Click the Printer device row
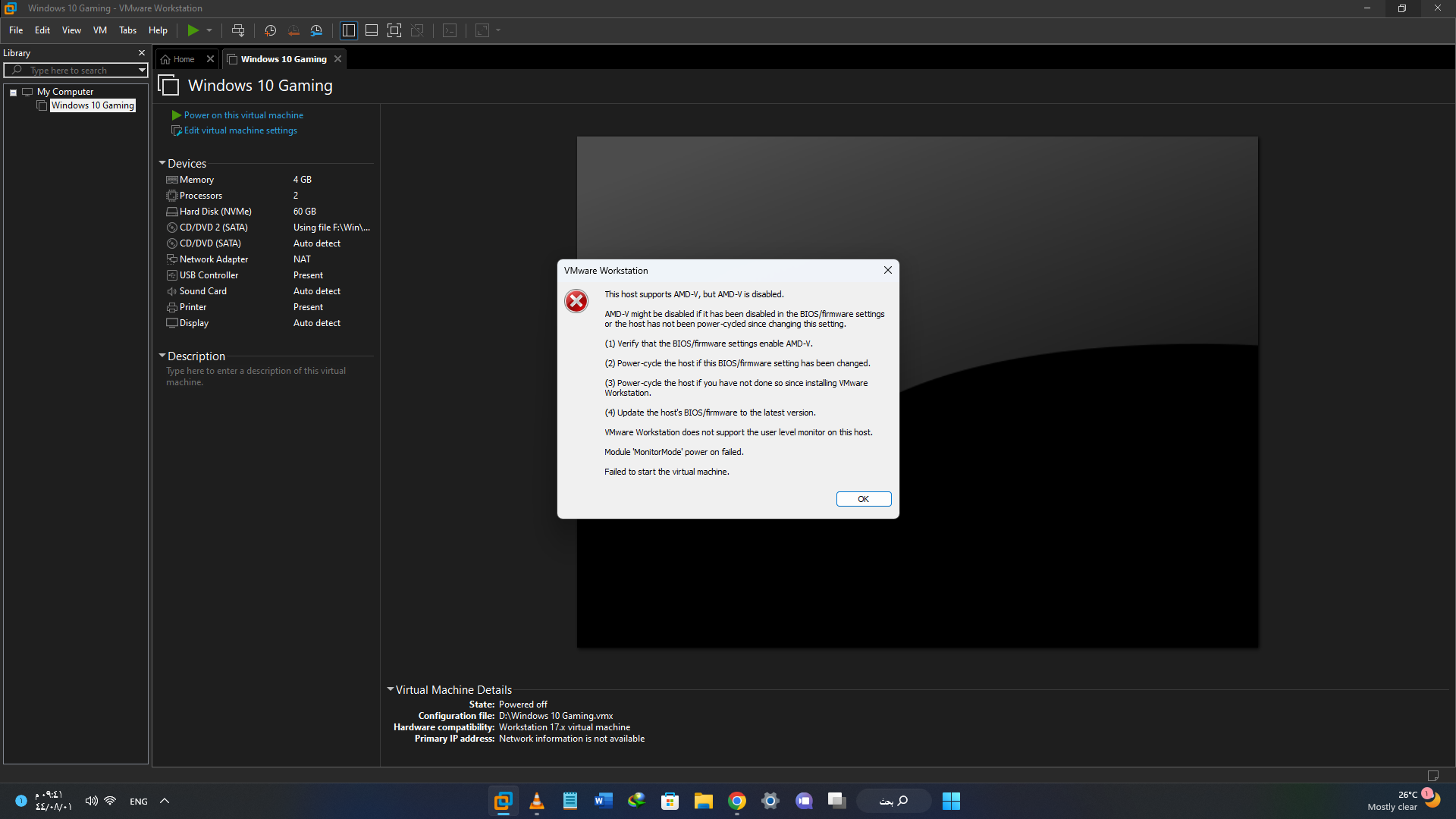This screenshot has width=1456, height=819. [268, 307]
